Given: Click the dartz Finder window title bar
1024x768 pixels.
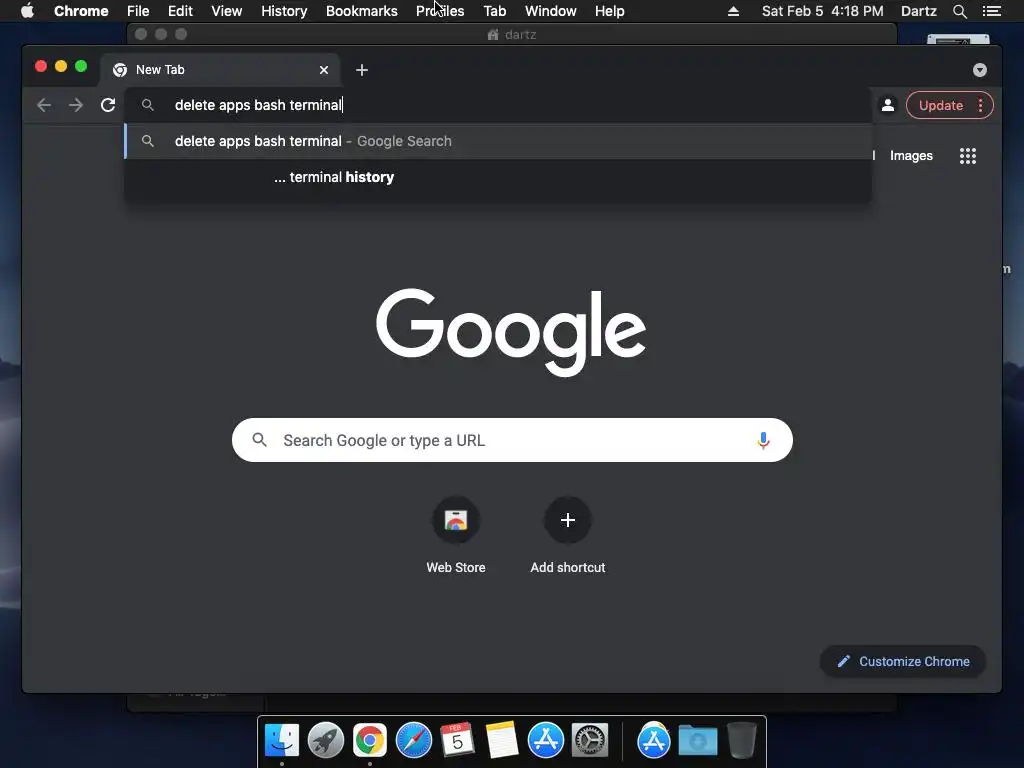Looking at the screenshot, I should (512, 34).
